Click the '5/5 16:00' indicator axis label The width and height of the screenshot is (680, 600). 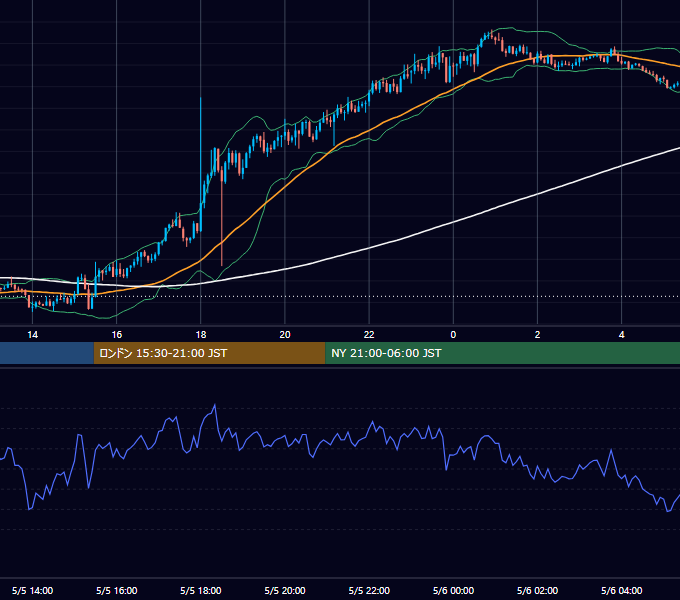pos(117,591)
